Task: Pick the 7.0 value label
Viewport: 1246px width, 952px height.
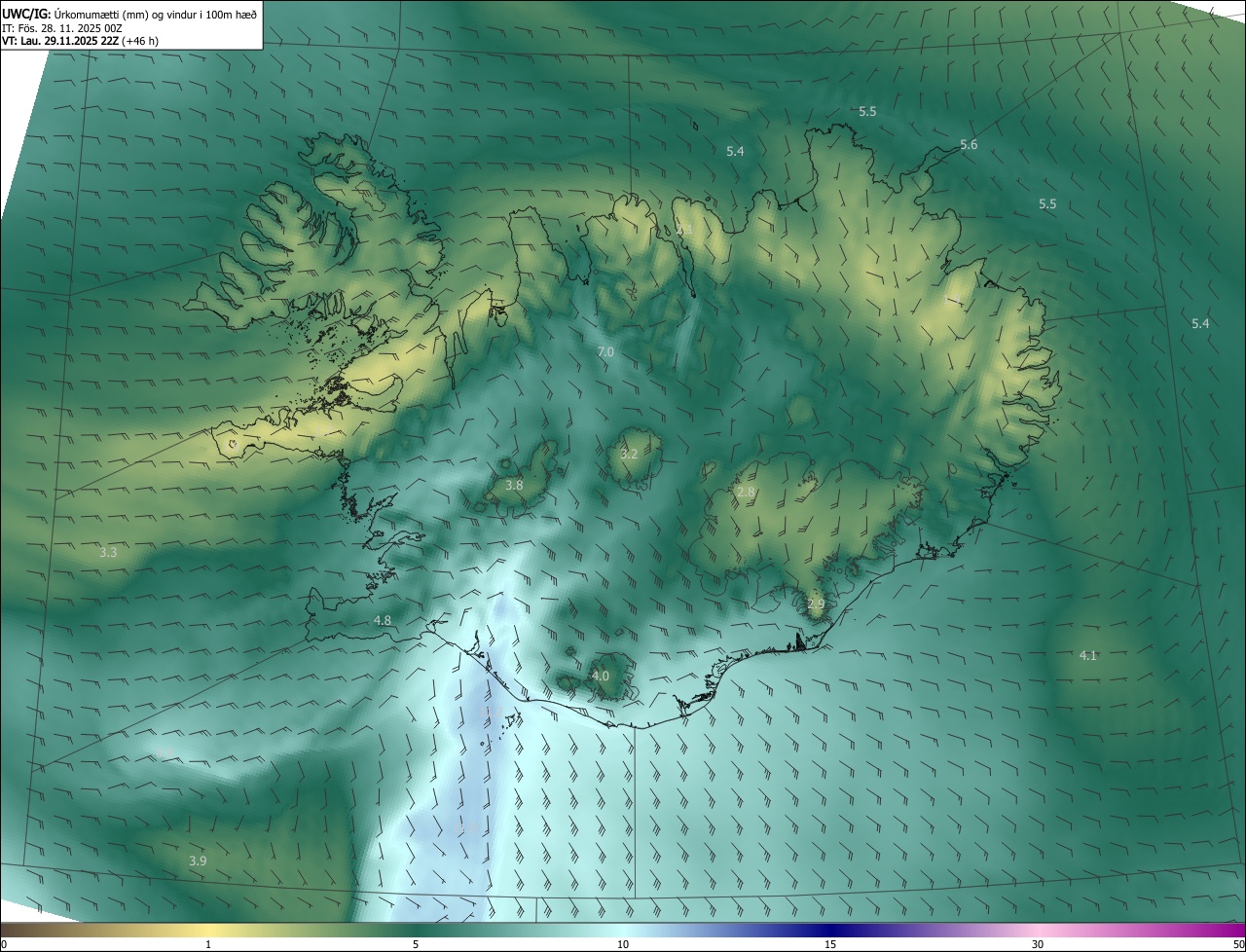Action: pyautogui.click(x=605, y=351)
